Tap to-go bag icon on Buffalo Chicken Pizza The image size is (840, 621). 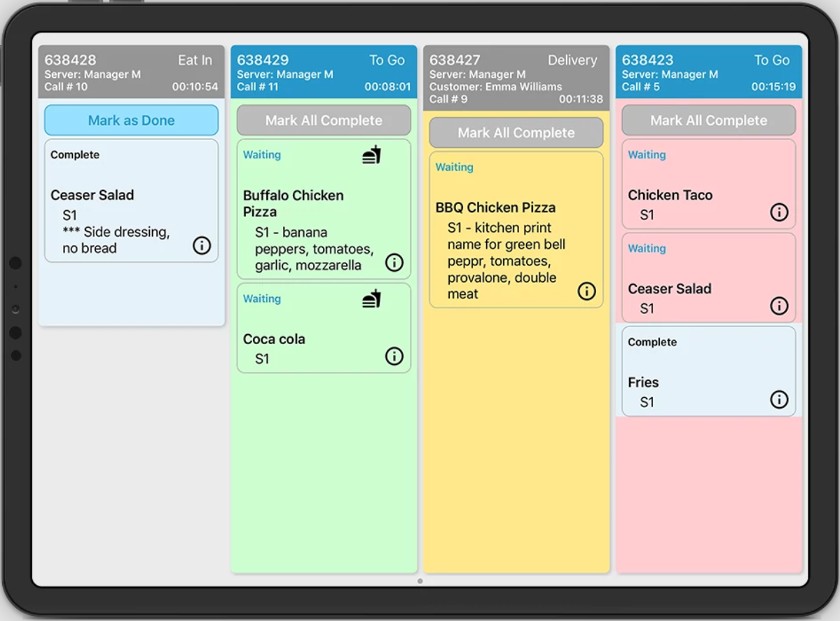[x=372, y=155]
